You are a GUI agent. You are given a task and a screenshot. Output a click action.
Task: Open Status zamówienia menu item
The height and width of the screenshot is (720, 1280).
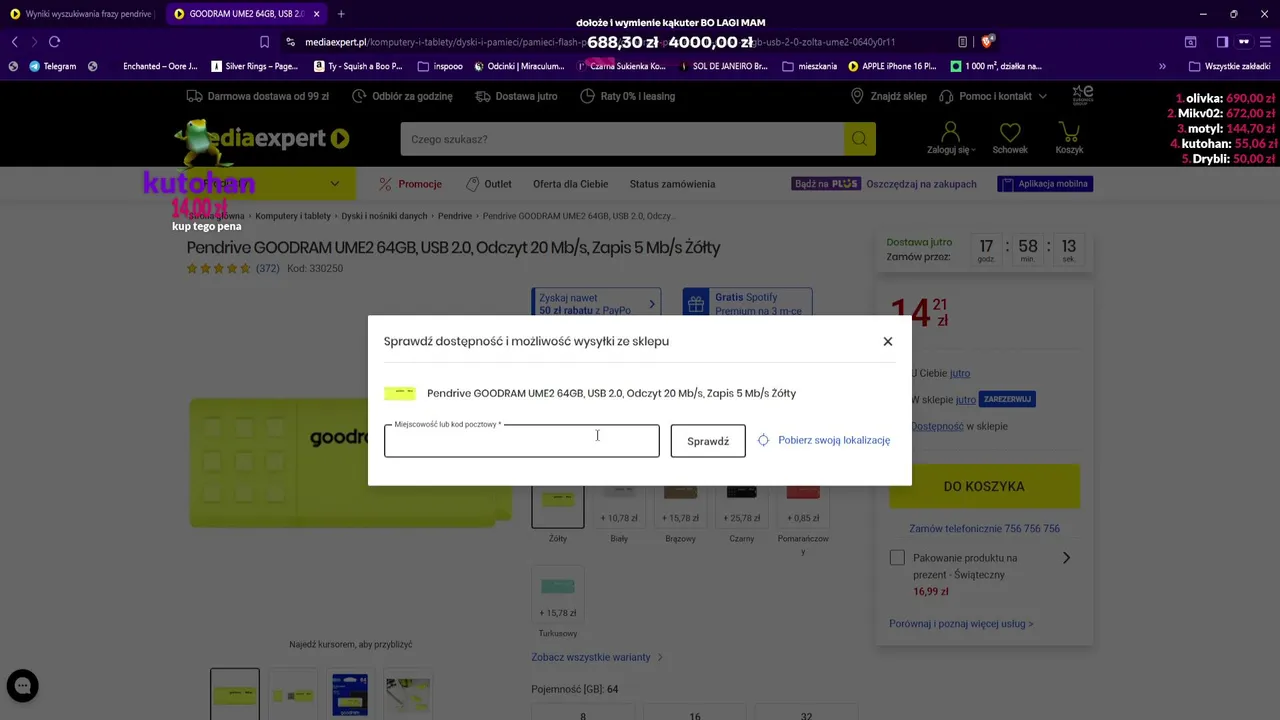pos(672,184)
